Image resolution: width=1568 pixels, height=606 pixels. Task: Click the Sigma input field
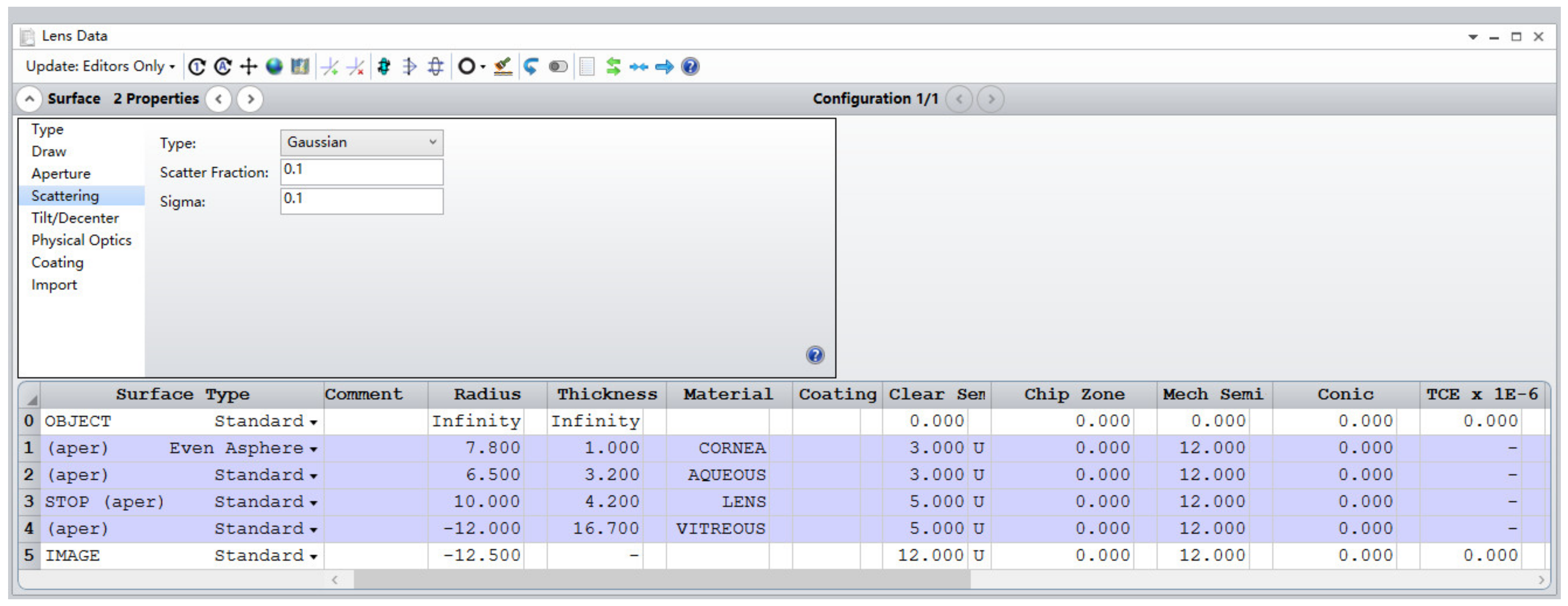[x=362, y=201]
